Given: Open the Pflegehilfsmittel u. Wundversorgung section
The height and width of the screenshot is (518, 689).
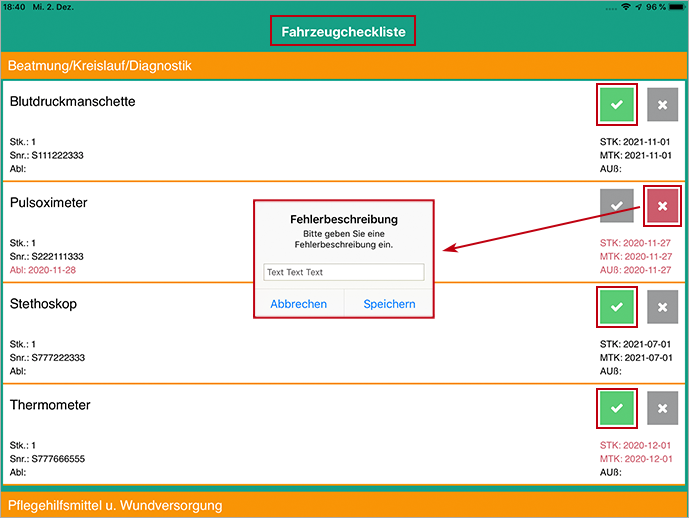Looking at the screenshot, I should (344, 505).
